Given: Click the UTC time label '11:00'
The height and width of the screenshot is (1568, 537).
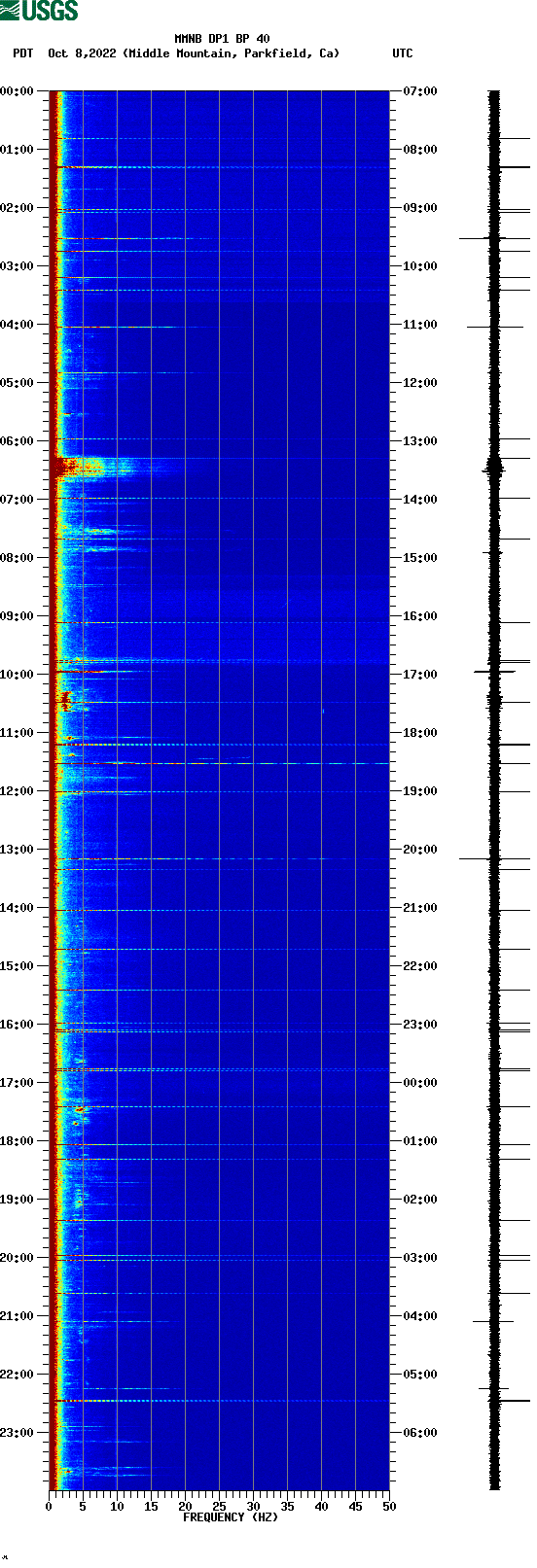Looking at the screenshot, I should click(420, 325).
